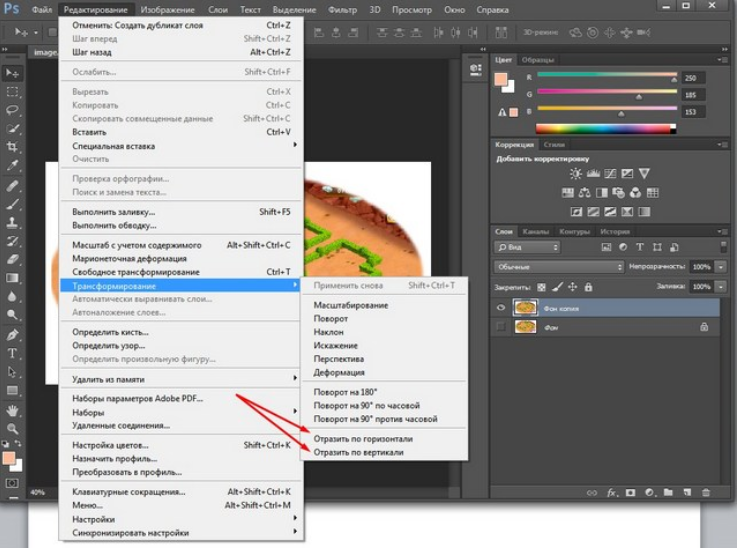This screenshot has width=737, height=549.
Task: Switch to the Каналы tab
Action: 535,231
